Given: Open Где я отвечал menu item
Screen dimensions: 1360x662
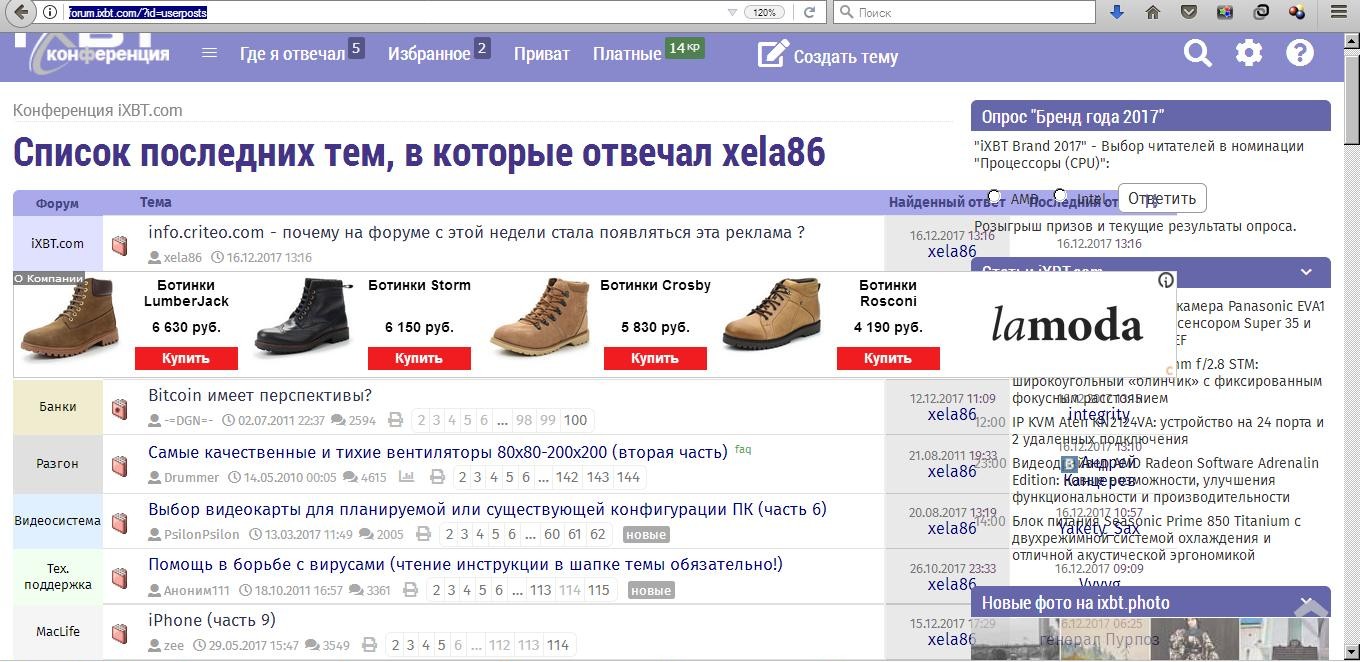Looking at the screenshot, I should (292, 54).
